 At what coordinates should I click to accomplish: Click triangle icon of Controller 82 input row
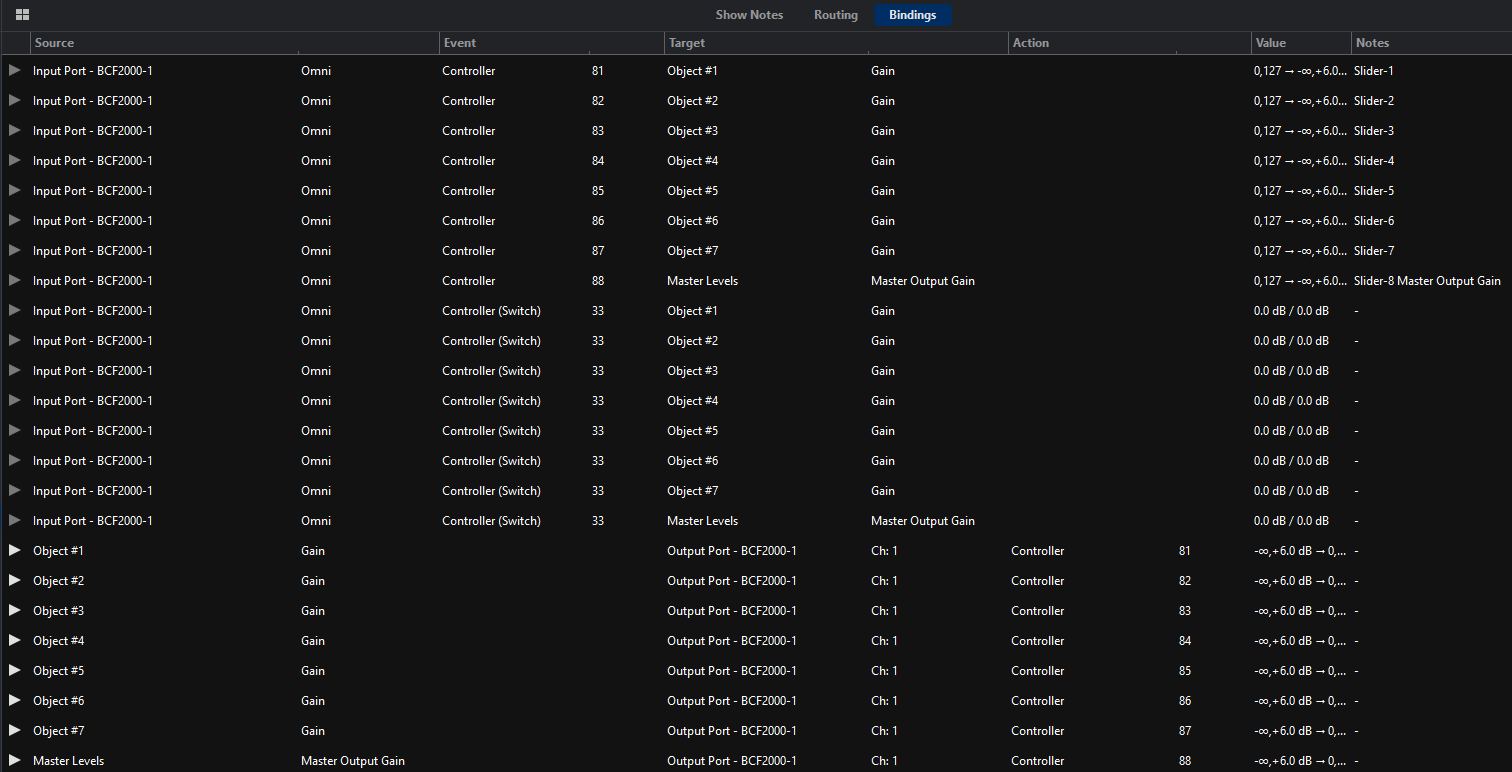14,101
